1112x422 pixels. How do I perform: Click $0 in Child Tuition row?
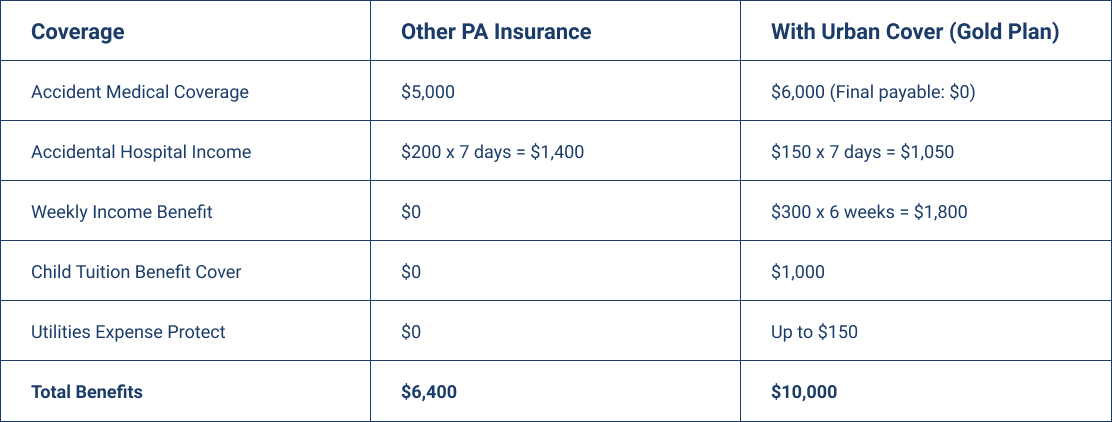[x=411, y=272]
